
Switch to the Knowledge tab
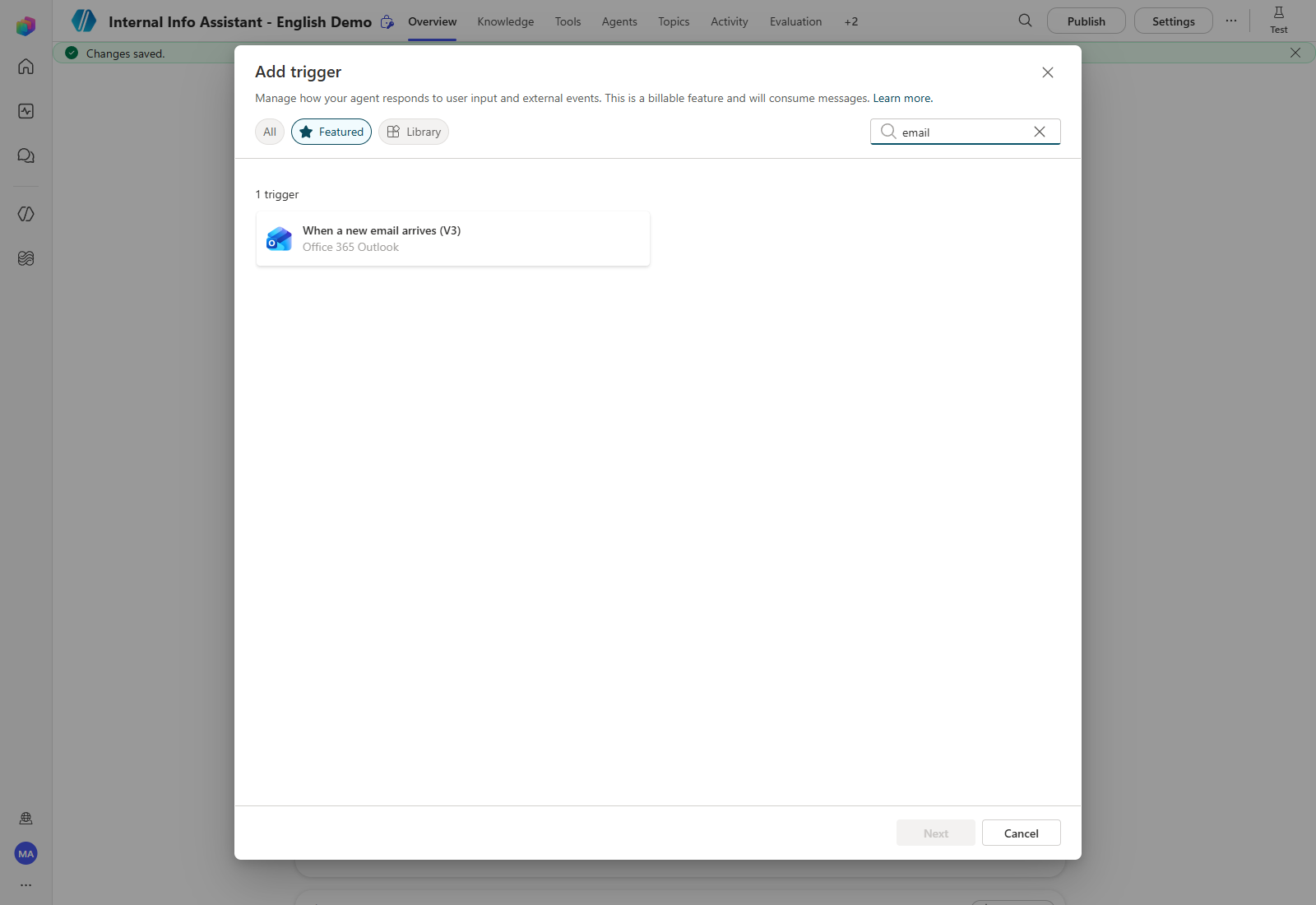[506, 21]
